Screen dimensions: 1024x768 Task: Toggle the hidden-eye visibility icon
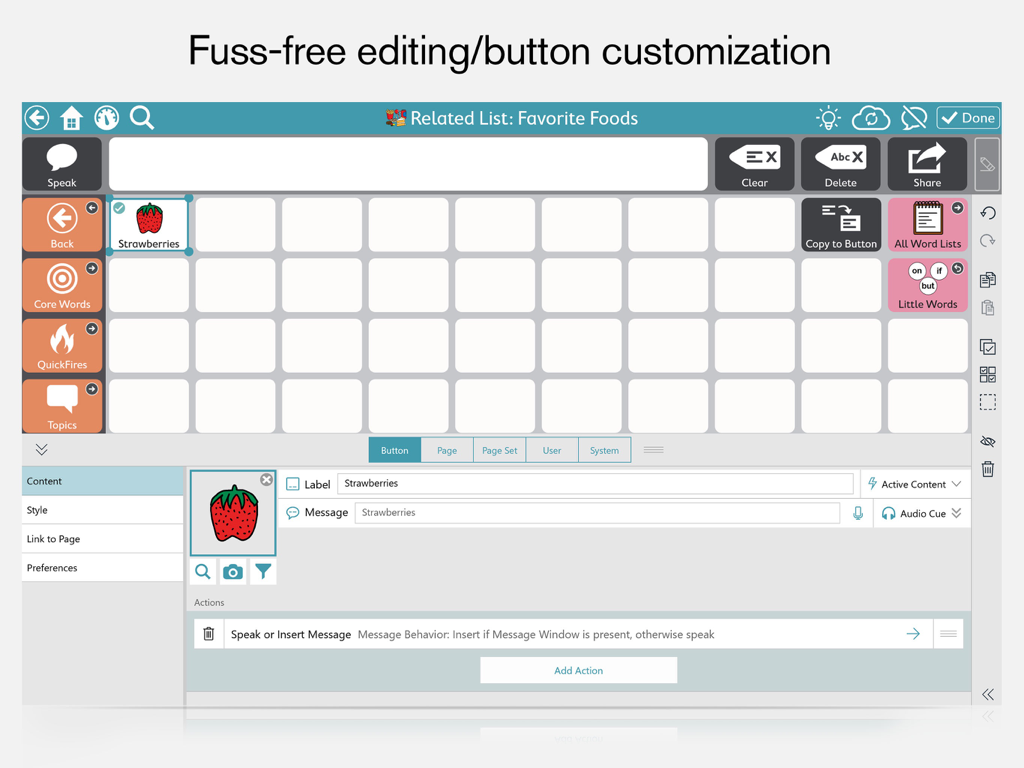(988, 441)
